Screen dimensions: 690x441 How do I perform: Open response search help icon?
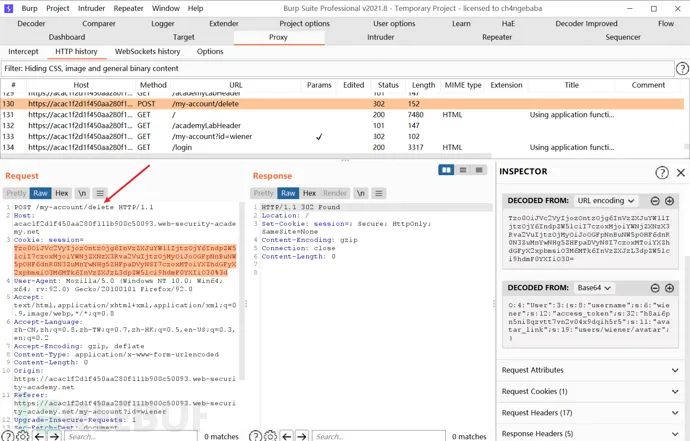[x=255, y=436]
